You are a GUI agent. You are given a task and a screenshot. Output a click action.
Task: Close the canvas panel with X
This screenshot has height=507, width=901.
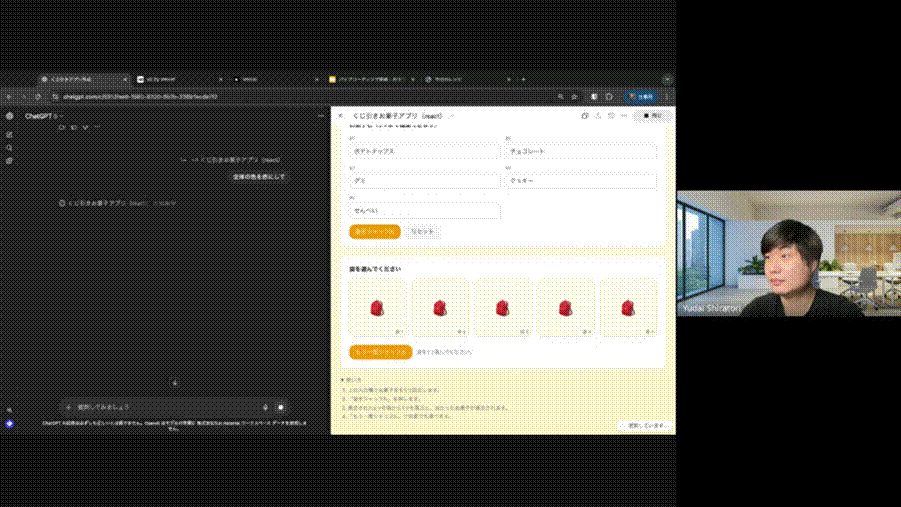340,116
